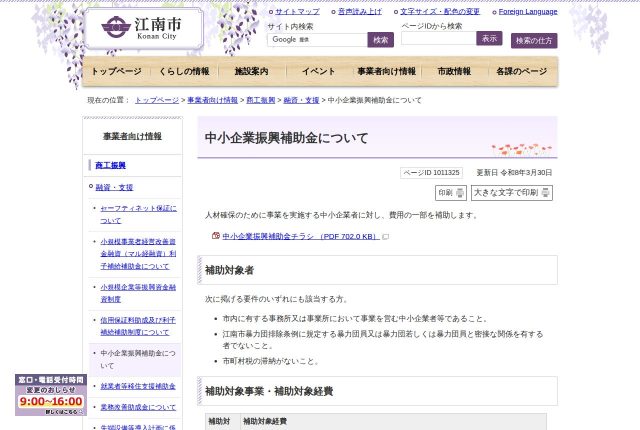This screenshot has width=640, height=430.
Task: Click 大きな文字で印刷 button
Action: pos(512,193)
